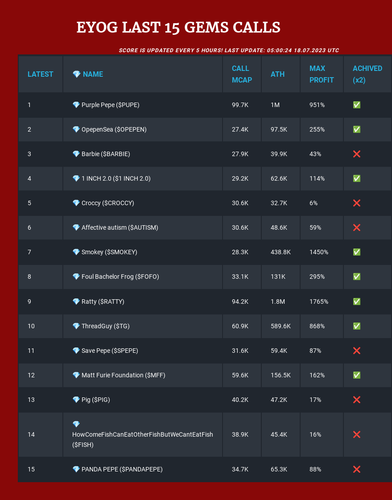Click green checkmark in Matt Furie Foundation row
Viewport: 392px width, 500px height.
(357, 375)
